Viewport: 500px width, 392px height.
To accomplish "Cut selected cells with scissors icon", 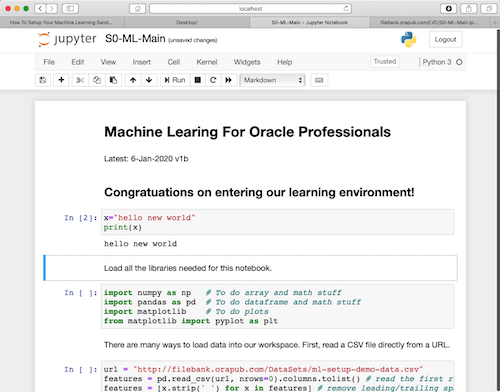I will coord(80,80).
